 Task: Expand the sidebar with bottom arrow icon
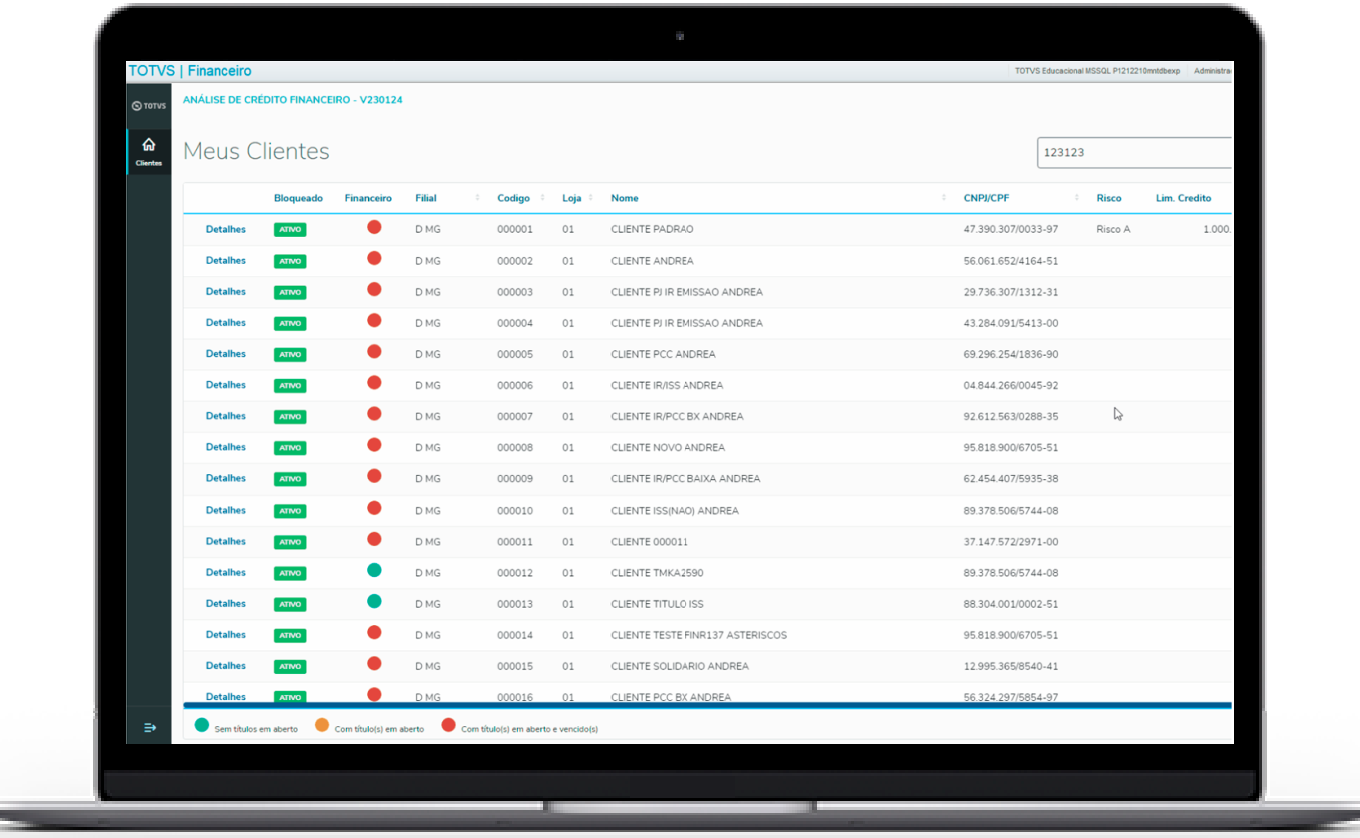point(150,727)
